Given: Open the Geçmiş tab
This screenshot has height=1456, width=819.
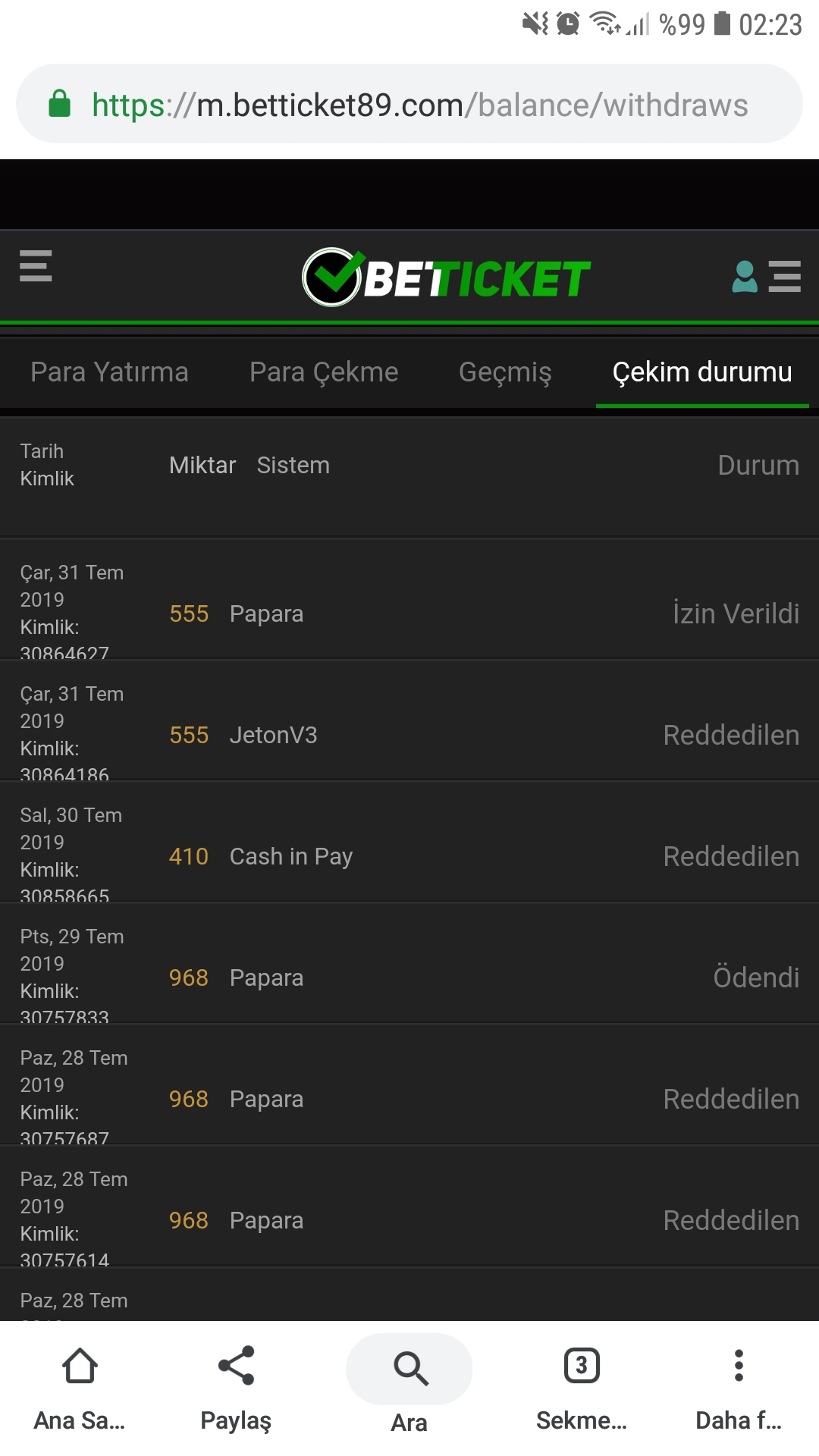Looking at the screenshot, I should [x=505, y=372].
